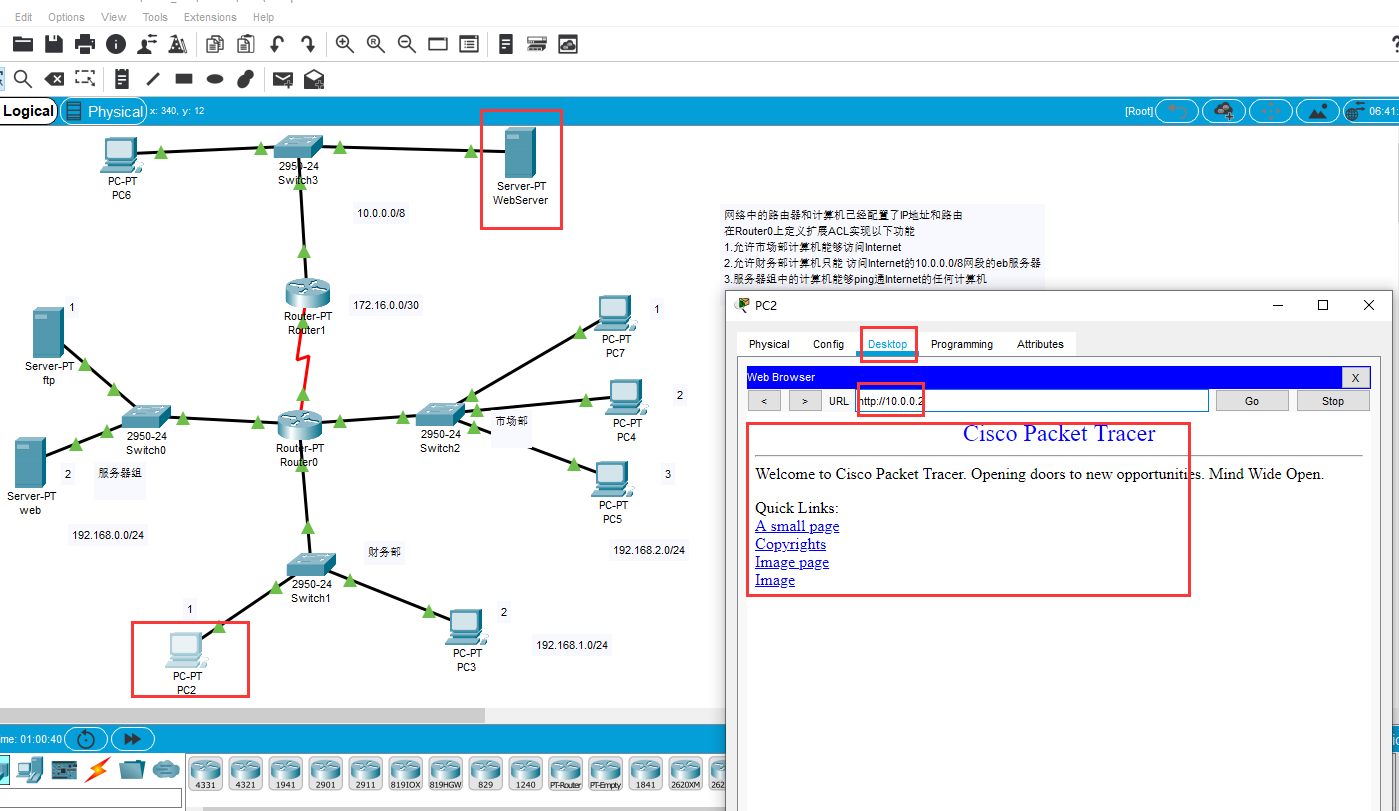Click the Go button in Web Browser

pyautogui.click(x=1252, y=401)
